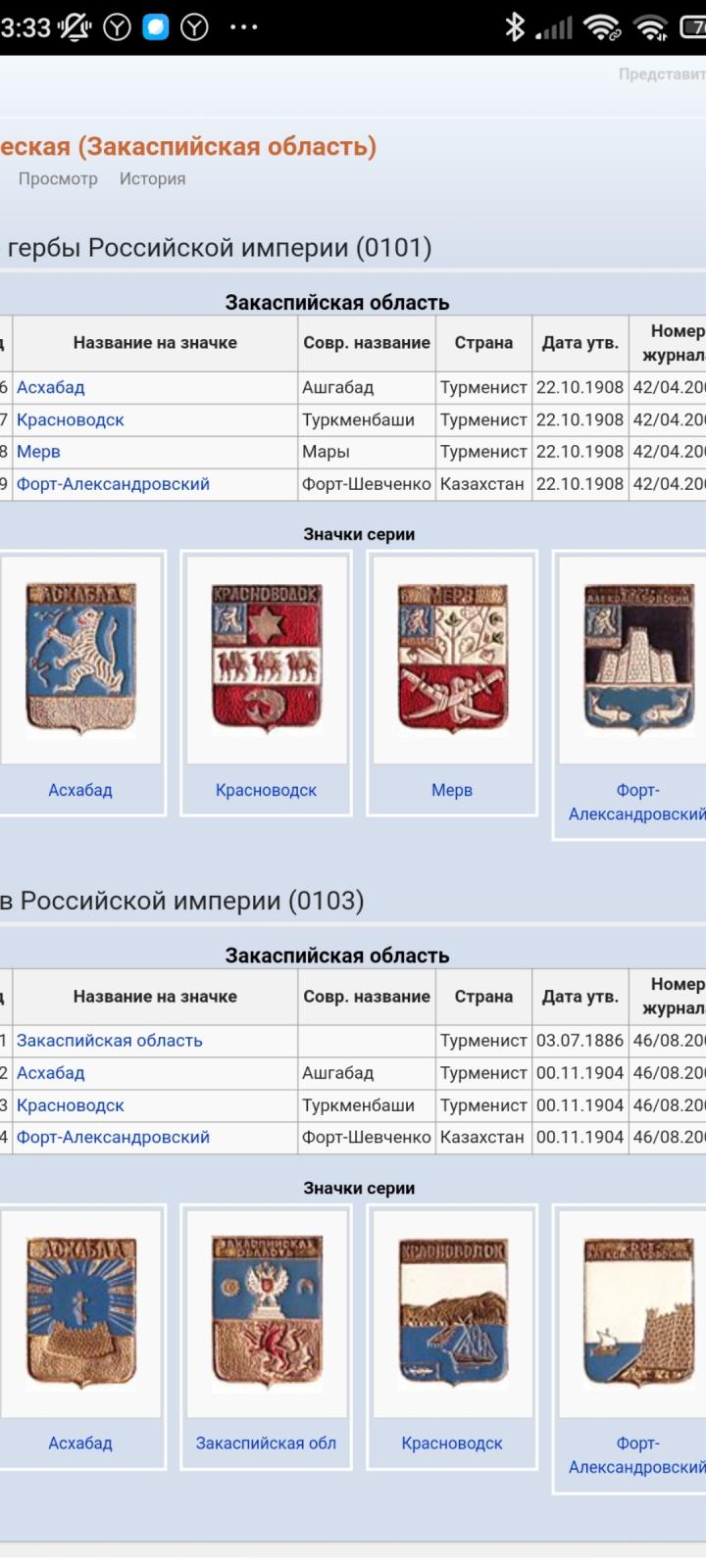Click the Казахстан cell in the 0101 table
This screenshot has width=706, height=1568.
pos(482,484)
